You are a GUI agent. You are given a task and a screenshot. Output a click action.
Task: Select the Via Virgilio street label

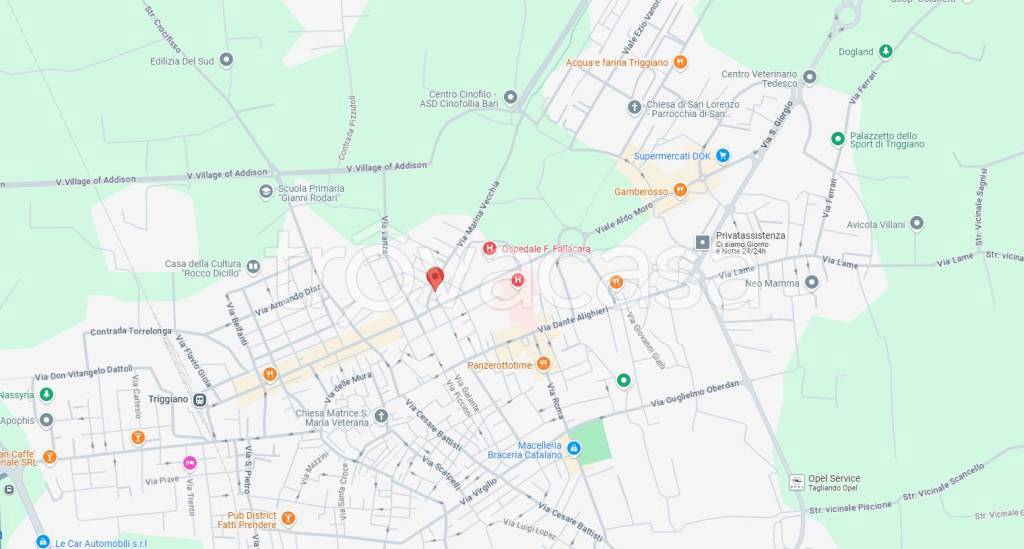pos(478,491)
